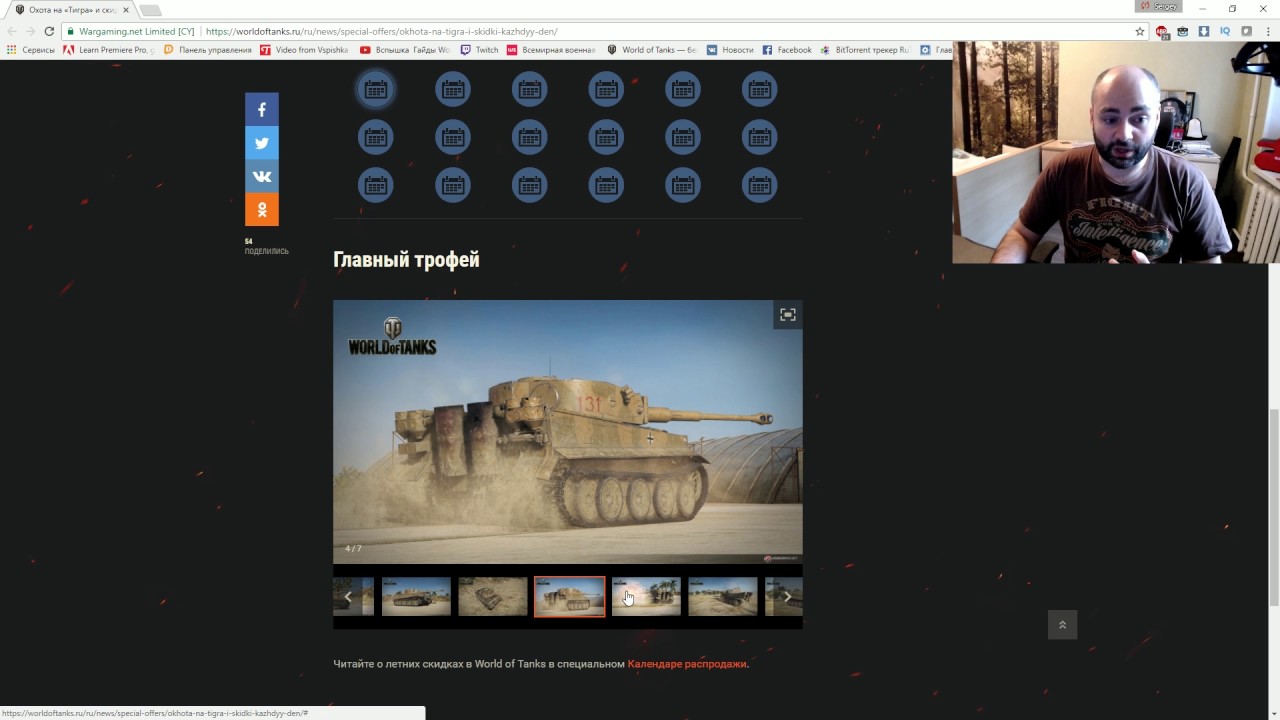This screenshot has height=720, width=1280.
Task: View the Wargaming.net site security info
Action: pyautogui.click(x=131, y=31)
